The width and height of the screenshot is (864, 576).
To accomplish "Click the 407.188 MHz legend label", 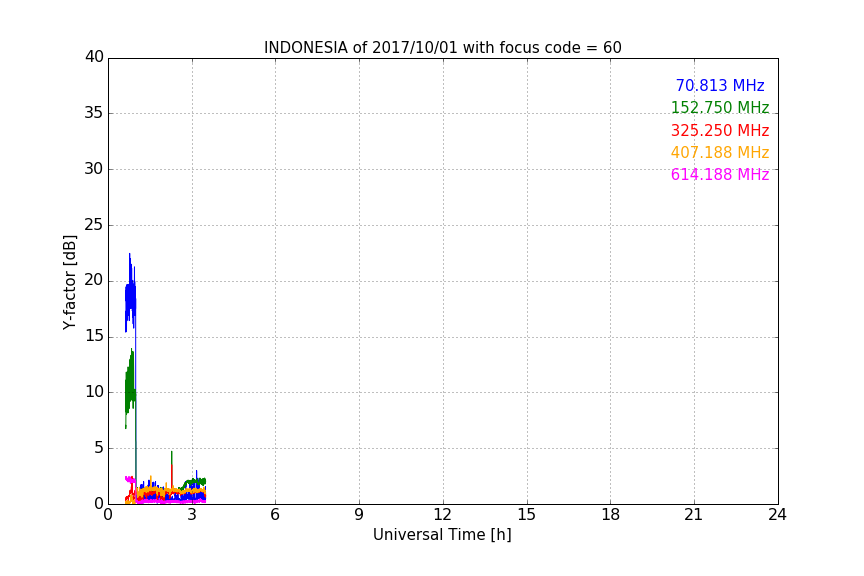I will click(x=720, y=153).
